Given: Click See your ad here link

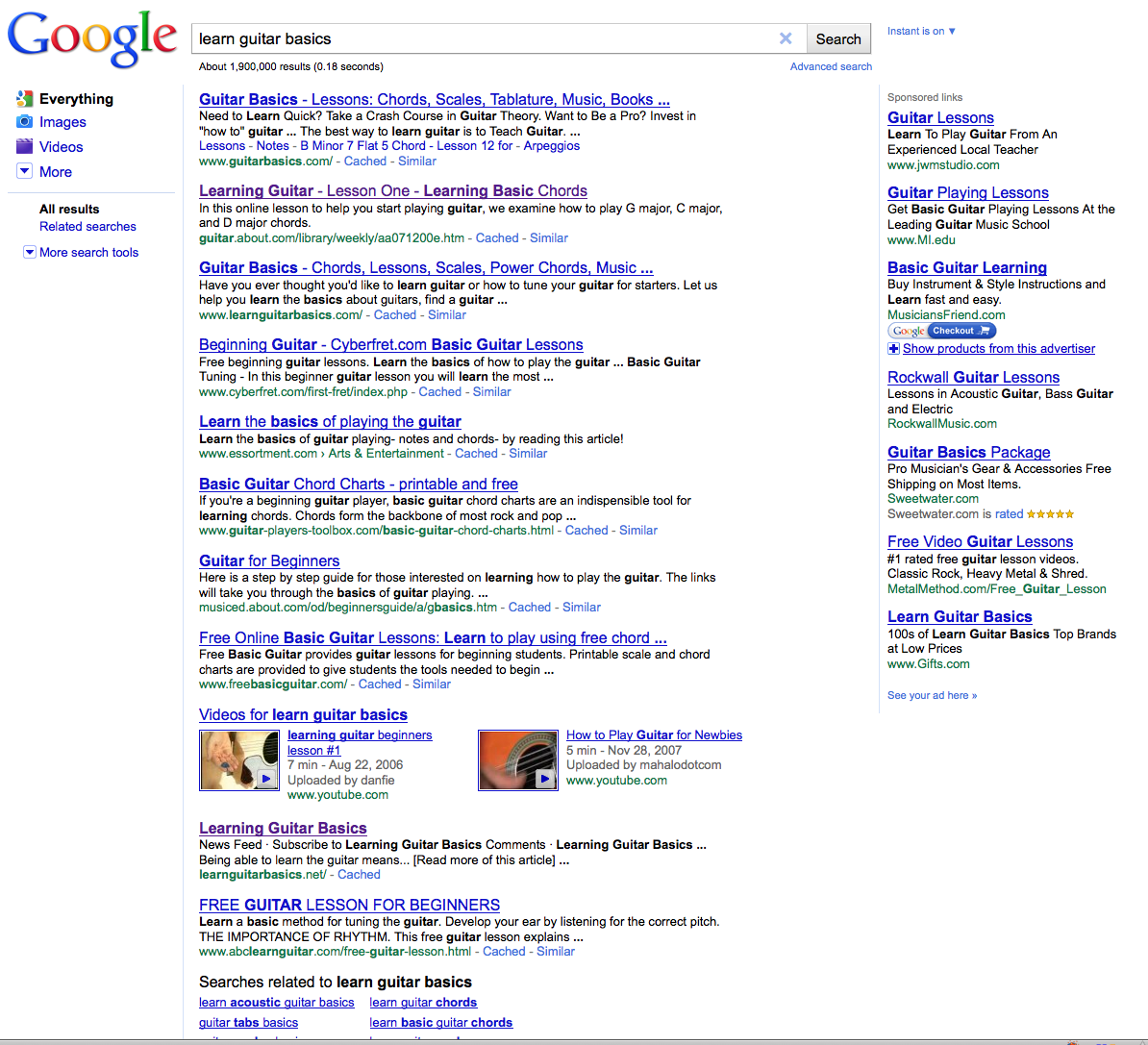Looking at the screenshot, I should click(932, 696).
